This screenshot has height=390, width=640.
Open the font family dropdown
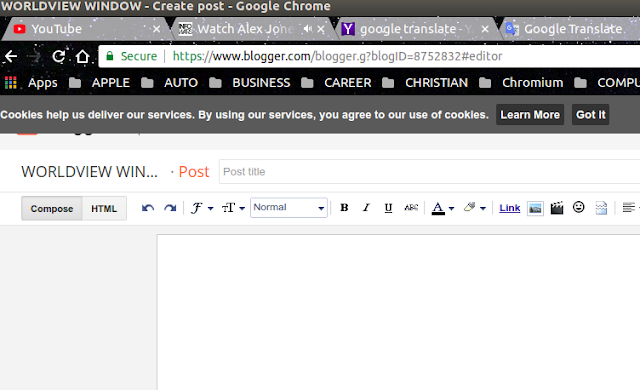tap(202, 208)
